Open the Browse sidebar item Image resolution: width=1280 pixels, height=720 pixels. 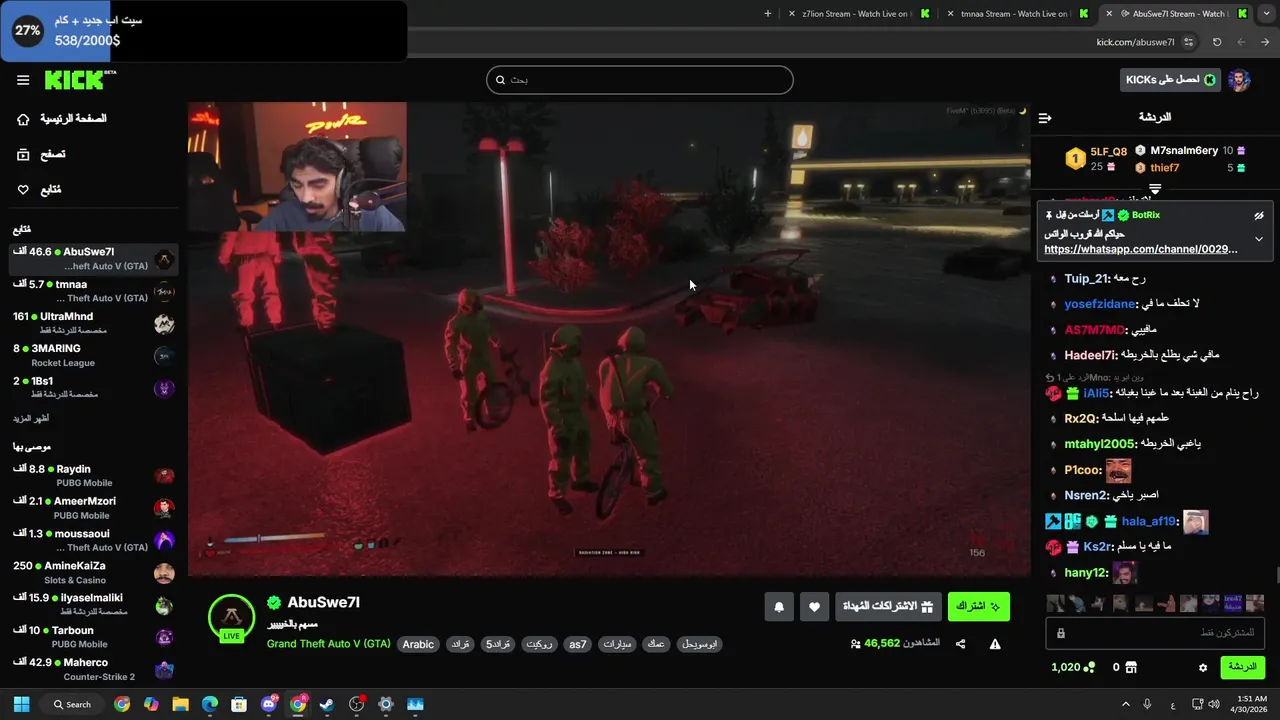(x=41, y=154)
